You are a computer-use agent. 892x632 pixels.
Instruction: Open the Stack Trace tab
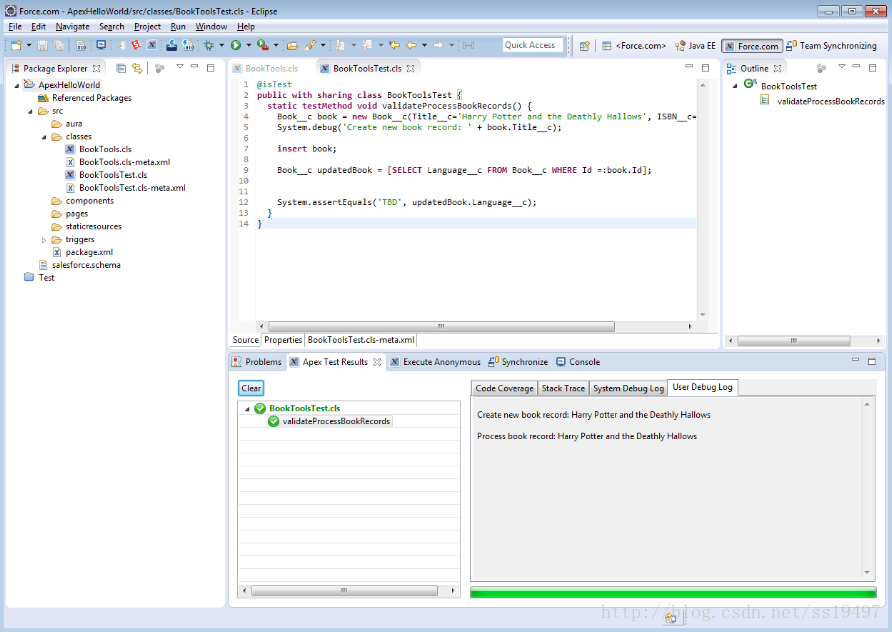click(x=563, y=388)
